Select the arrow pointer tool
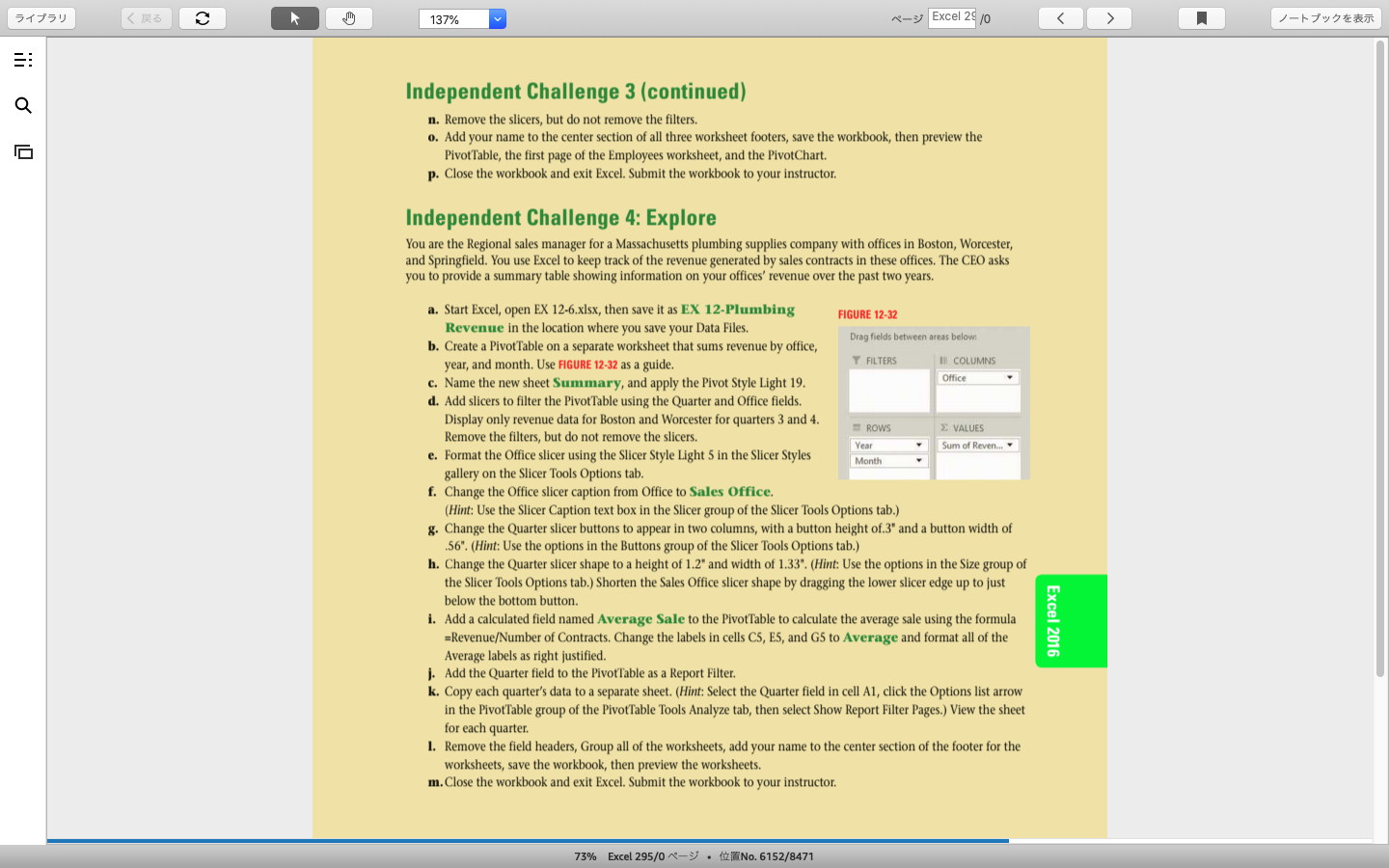Viewport: 1389px width, 868px height. tap(295, 18)
